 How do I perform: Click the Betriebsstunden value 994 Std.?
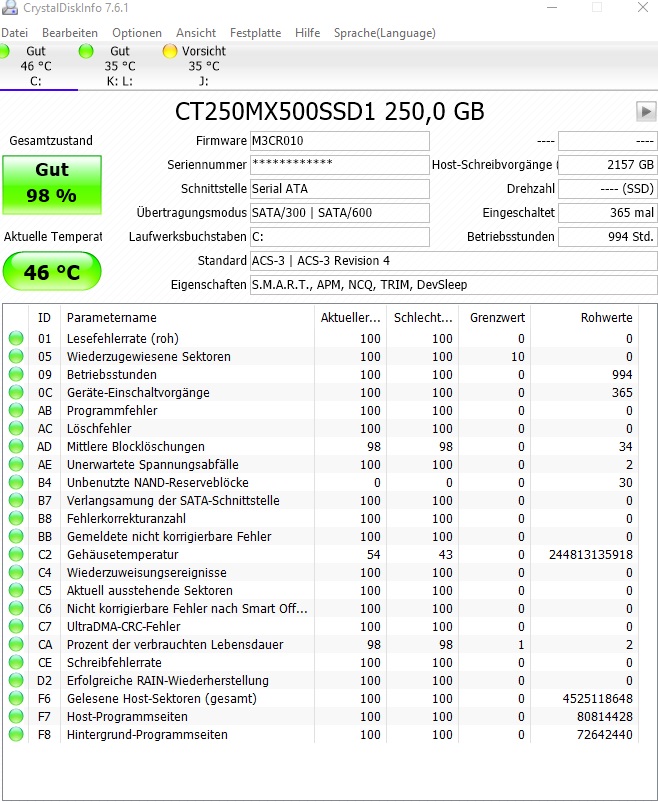tap(607, 237)
